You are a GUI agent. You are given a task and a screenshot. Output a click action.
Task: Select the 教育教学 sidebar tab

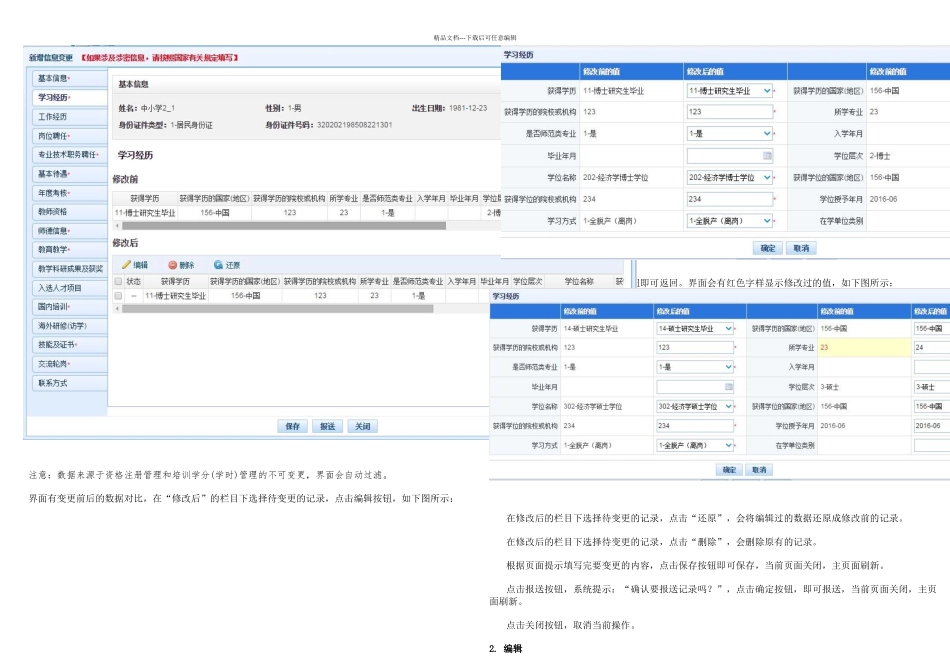pyautogui.click(x=69, y=250)
